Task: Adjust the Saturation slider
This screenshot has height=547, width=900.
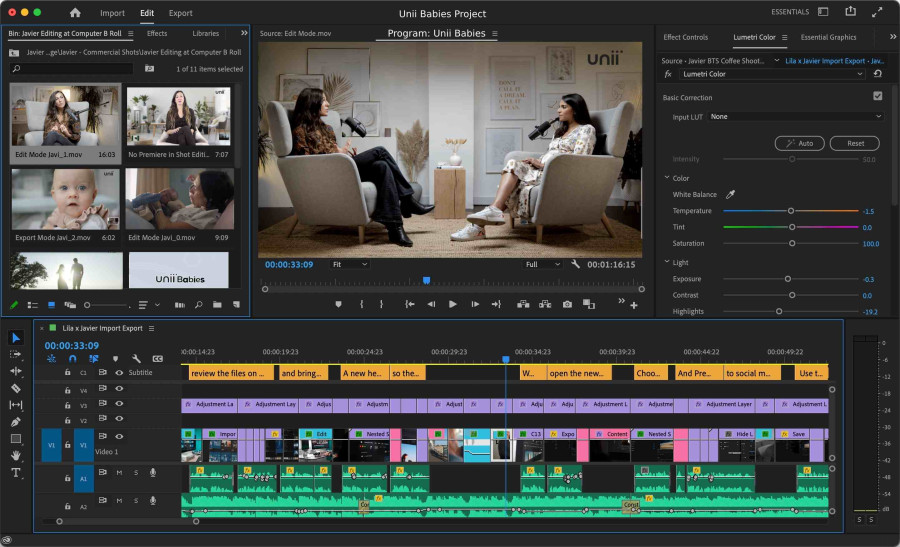Action: 791,244
